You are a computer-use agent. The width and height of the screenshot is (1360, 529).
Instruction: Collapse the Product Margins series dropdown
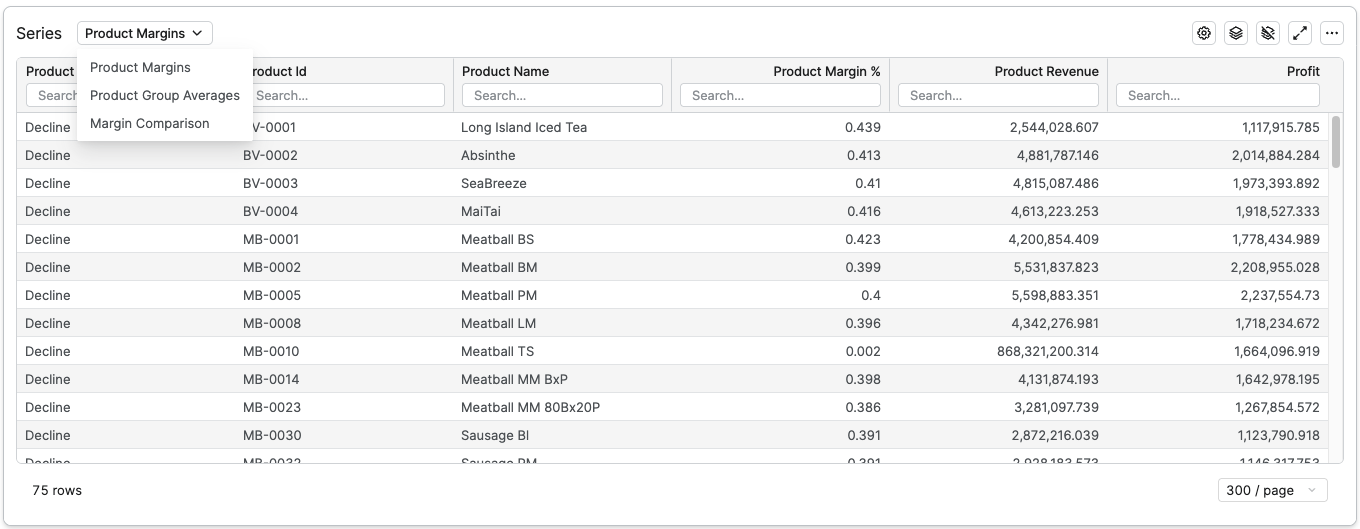tap(144, 33)
